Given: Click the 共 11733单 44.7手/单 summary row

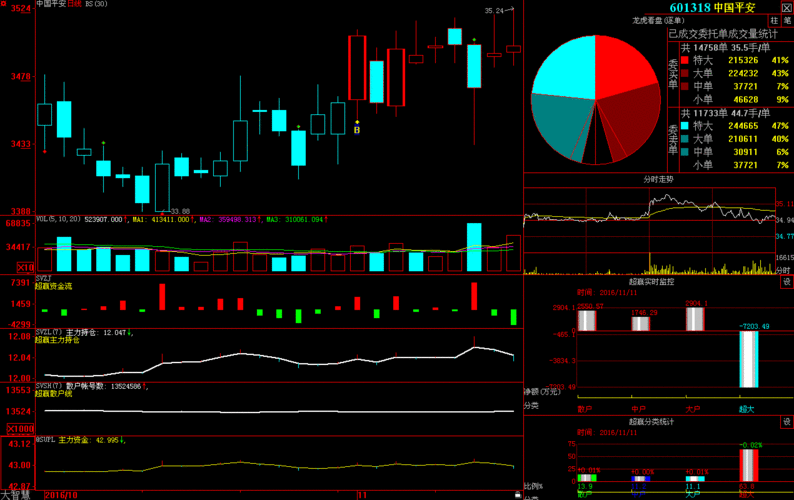Looking at the screenshot, I should 725,113.
